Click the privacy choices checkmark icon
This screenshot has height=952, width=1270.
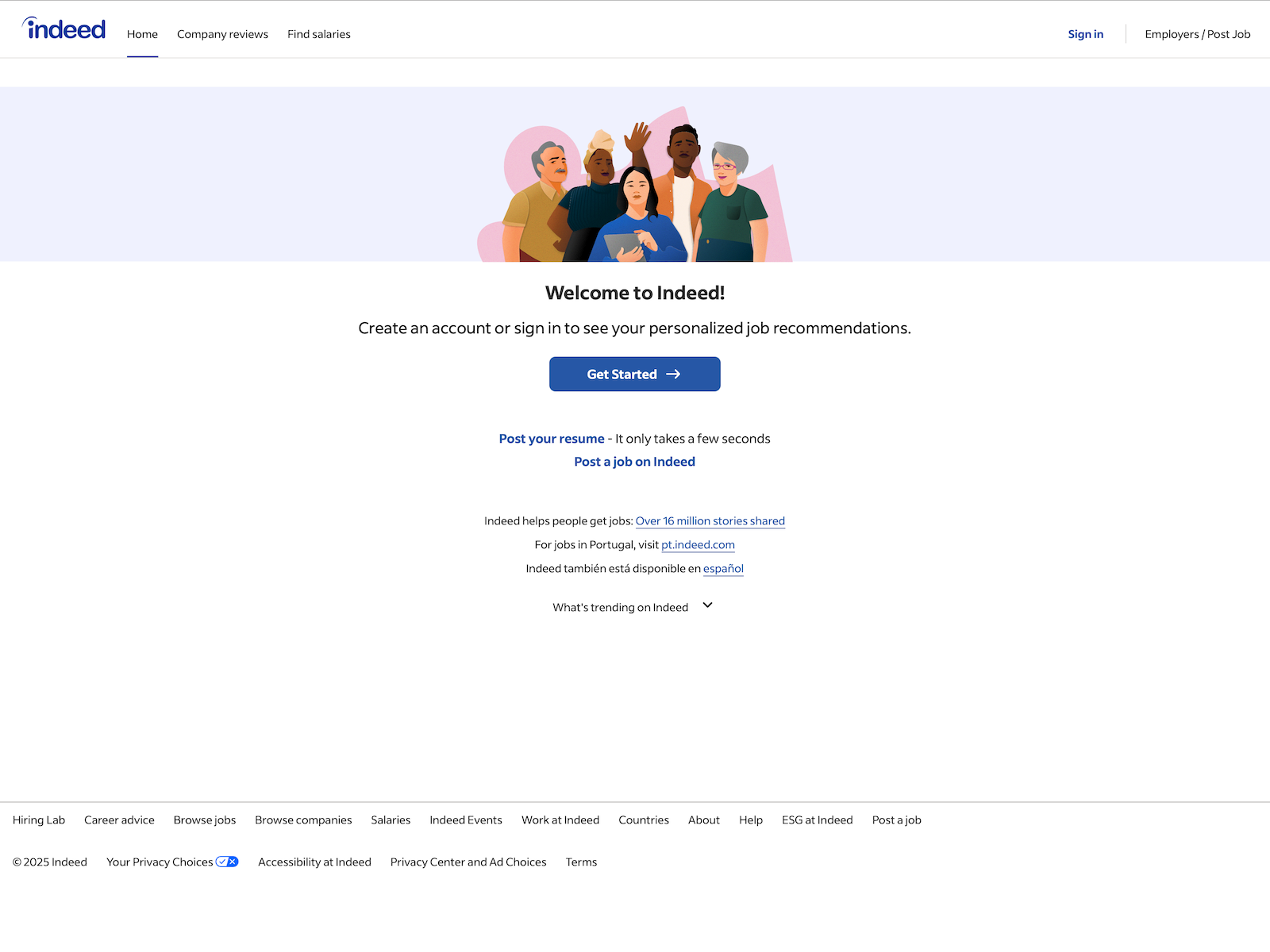click(227, 862)
